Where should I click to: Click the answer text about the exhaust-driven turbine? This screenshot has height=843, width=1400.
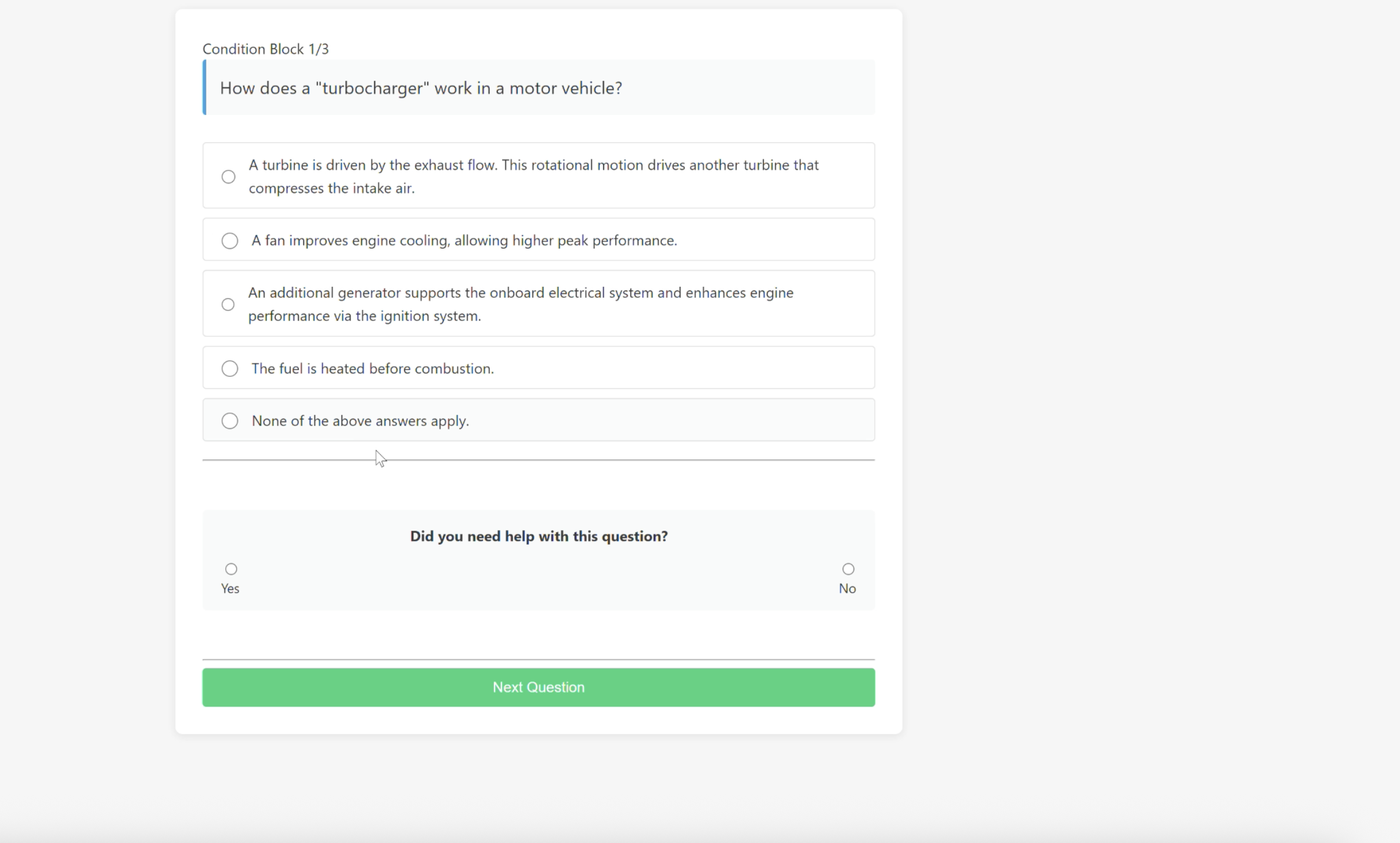point(533,176)
